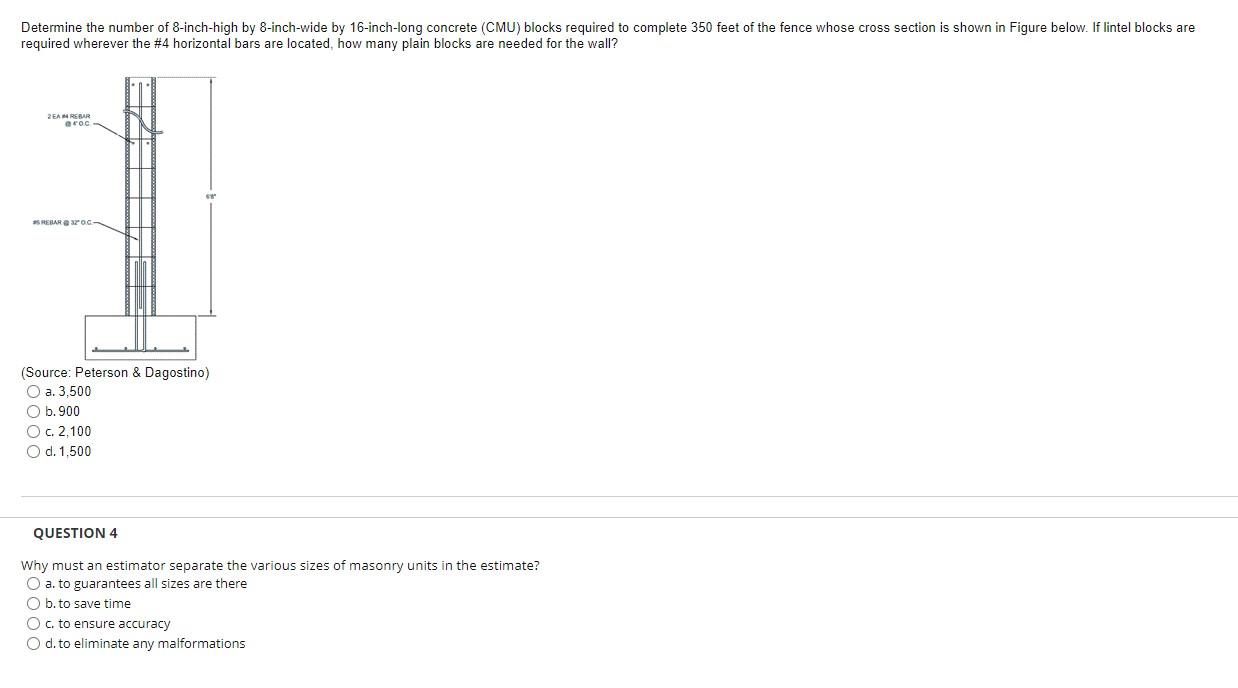Click the Peterson & Dagostino source caption
Screen dimensions: 1238x688
click(115, 373)
